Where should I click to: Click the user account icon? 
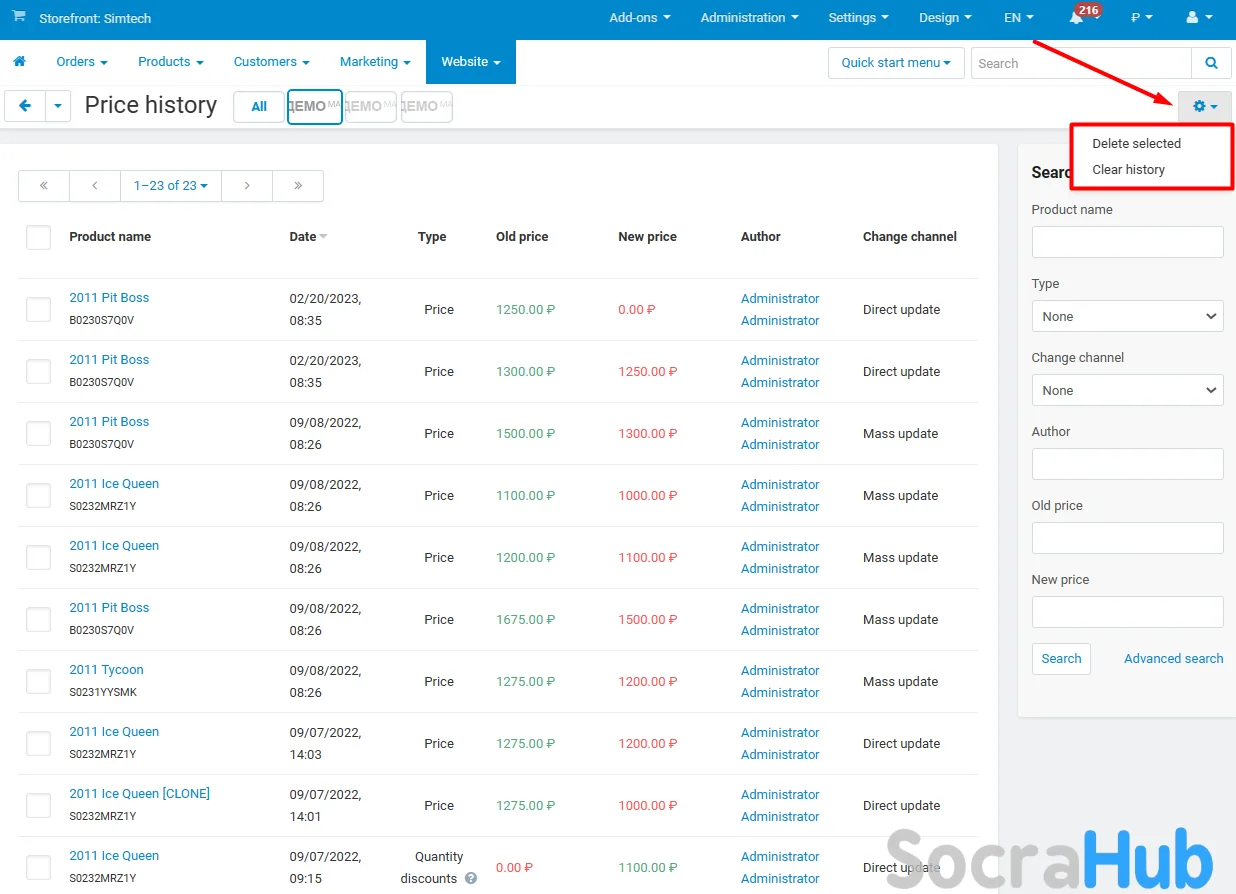[x=1200, y=18]
